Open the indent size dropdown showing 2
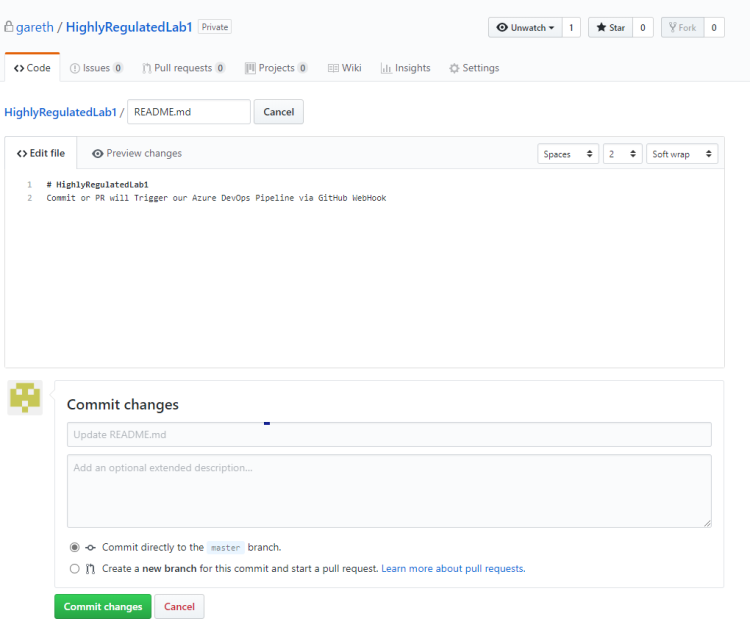The width and height of the screenshot is (750, 630). tap(622, 154)
